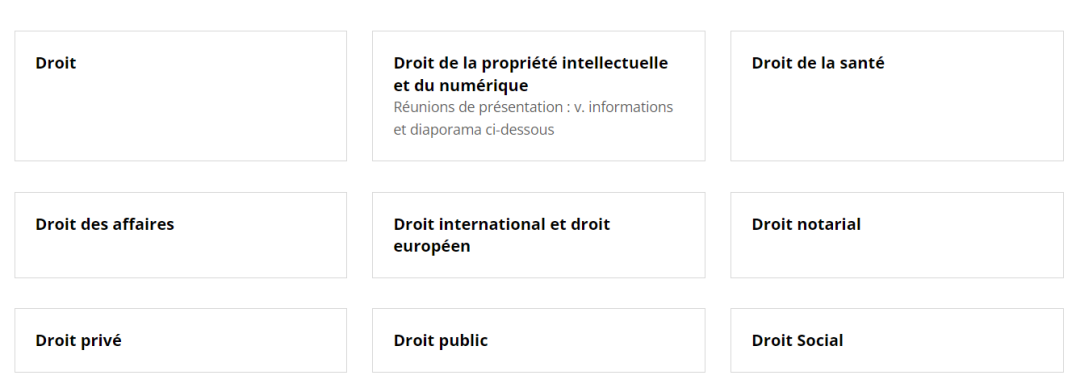Go to the Droit public card

[x=539, y=340]
